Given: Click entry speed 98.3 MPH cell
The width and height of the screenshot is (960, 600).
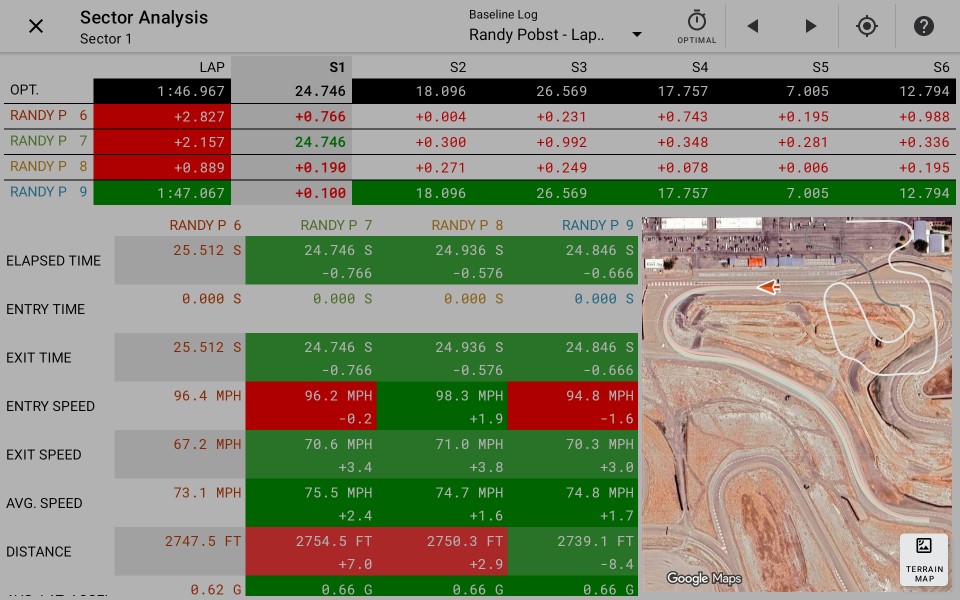Looking at the screenshot, I should point(442,406).
